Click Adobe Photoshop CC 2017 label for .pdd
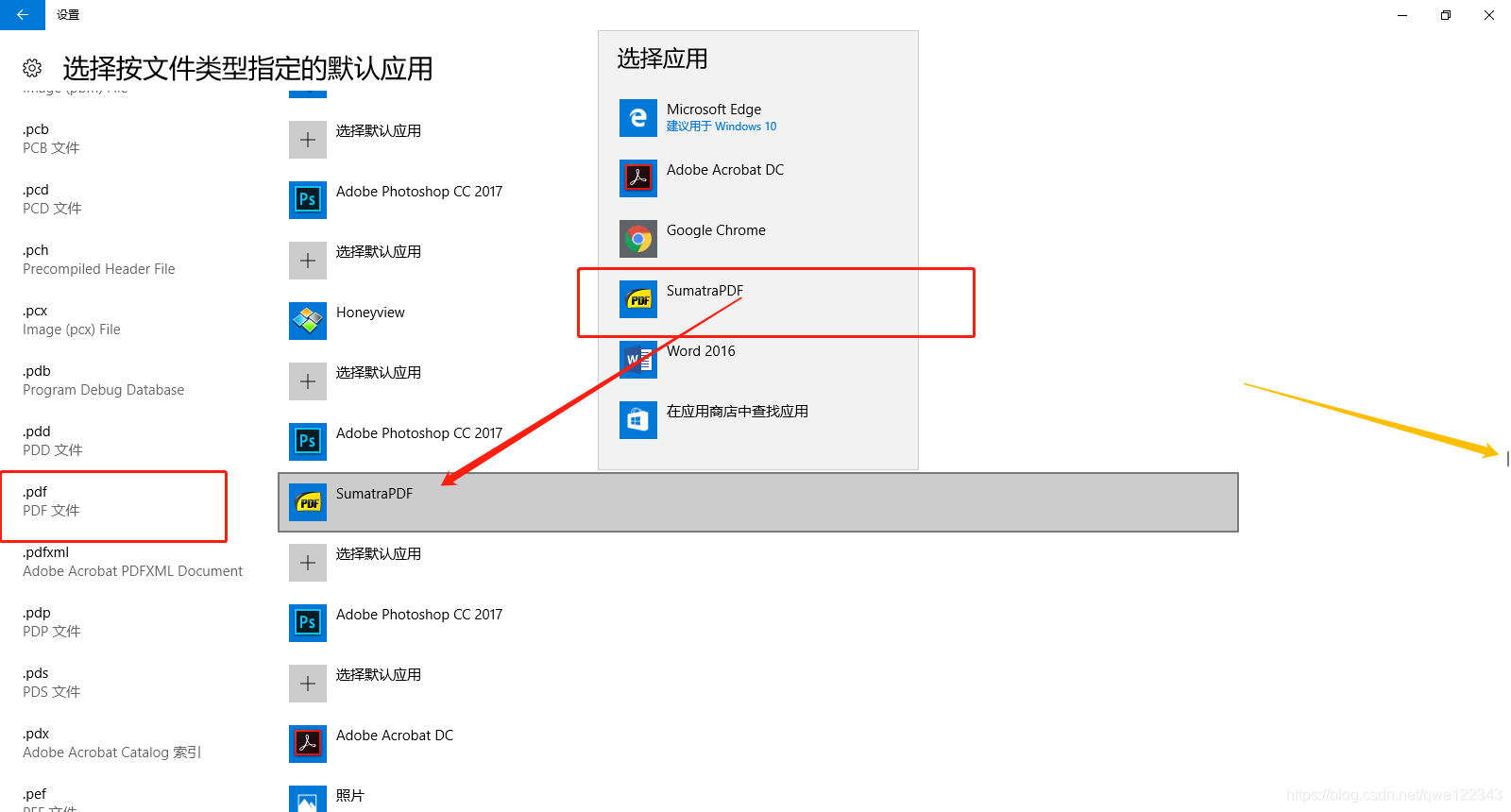 pyautogui.click(x=419, y=433)
